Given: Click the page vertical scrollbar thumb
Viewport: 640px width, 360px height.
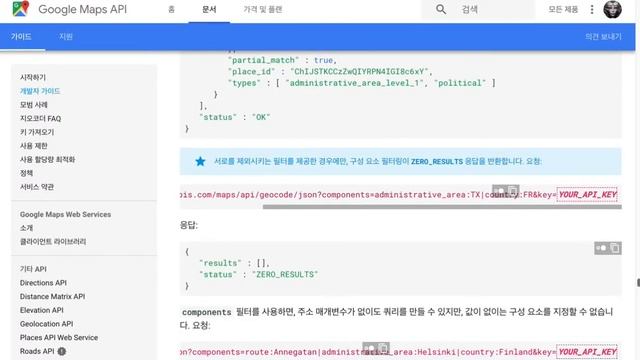Looking at the screenshot, I should (638, 282).
